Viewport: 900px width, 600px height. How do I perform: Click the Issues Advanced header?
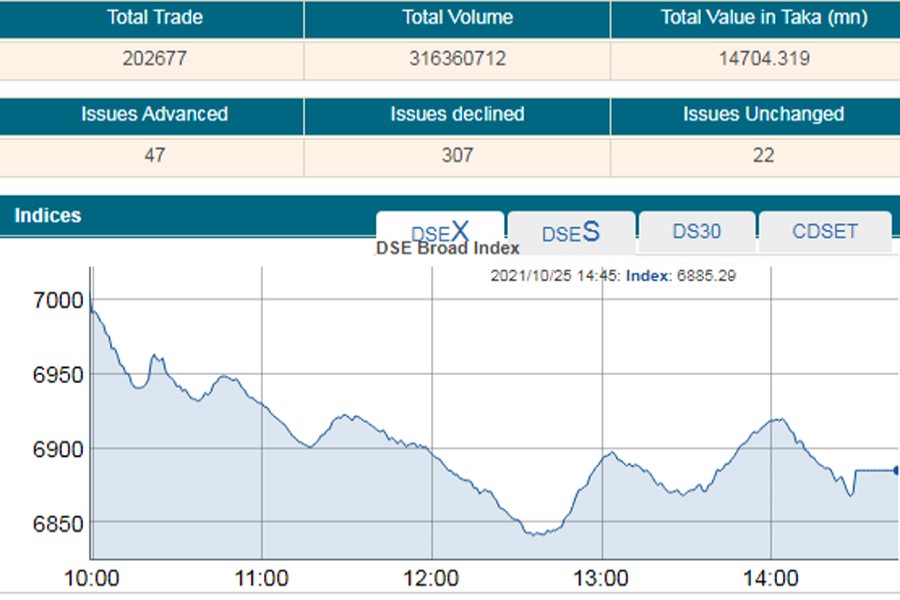click(x=154, y=114)
